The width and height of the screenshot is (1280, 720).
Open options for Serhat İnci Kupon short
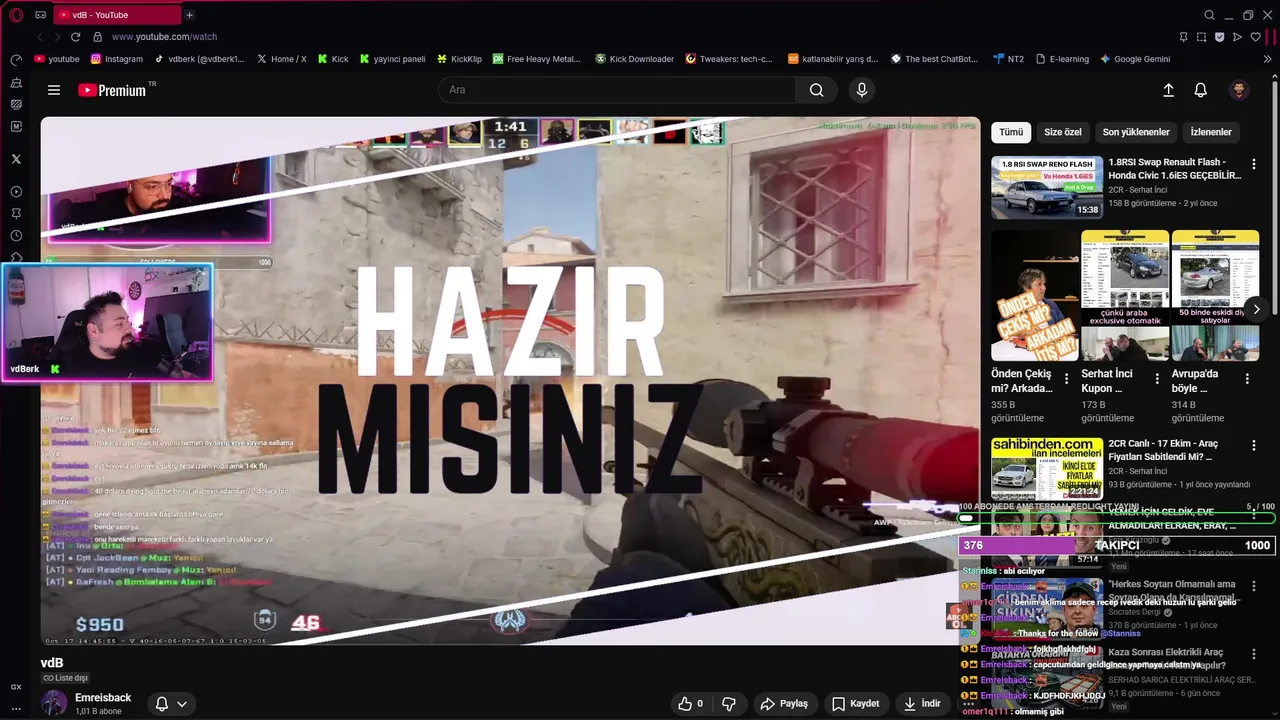(1157, 379)
